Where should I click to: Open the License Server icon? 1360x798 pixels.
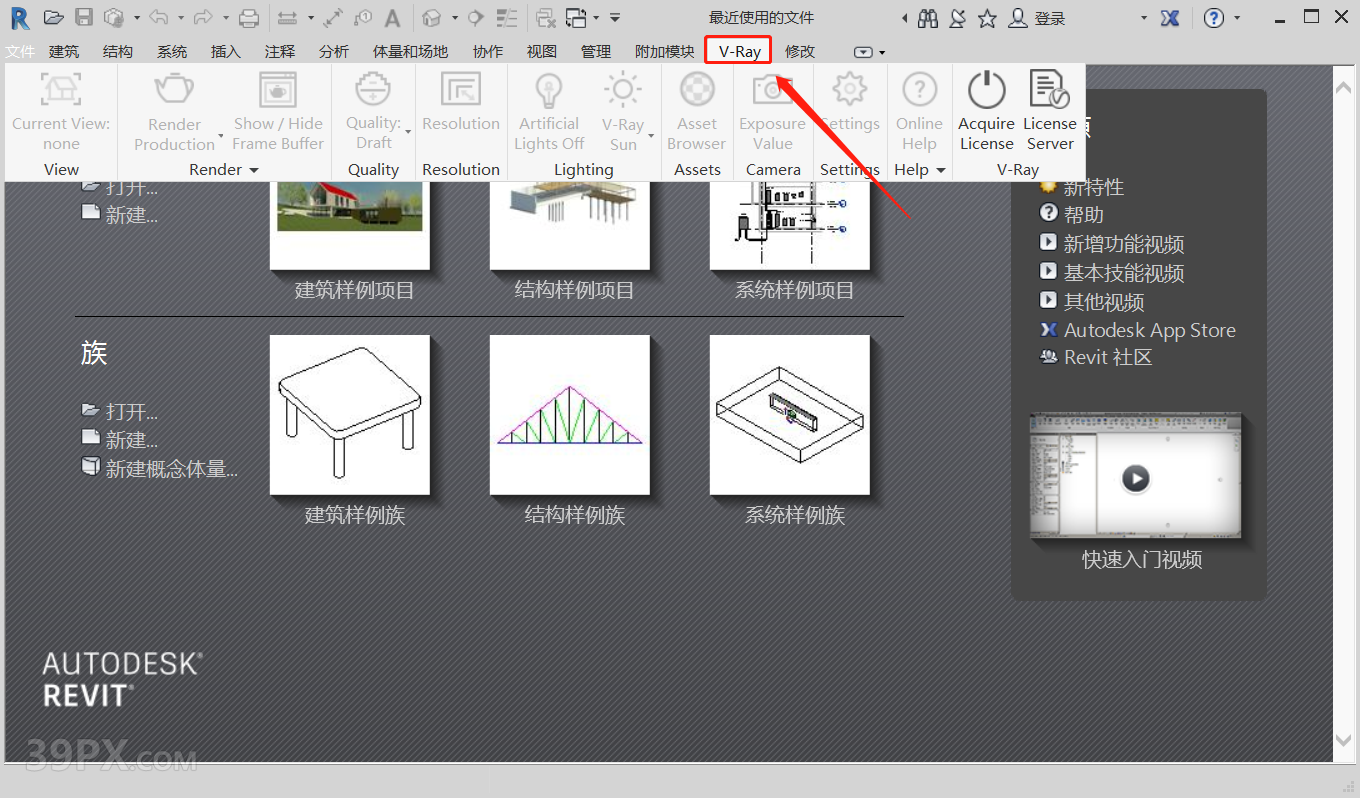point(1049,90)
